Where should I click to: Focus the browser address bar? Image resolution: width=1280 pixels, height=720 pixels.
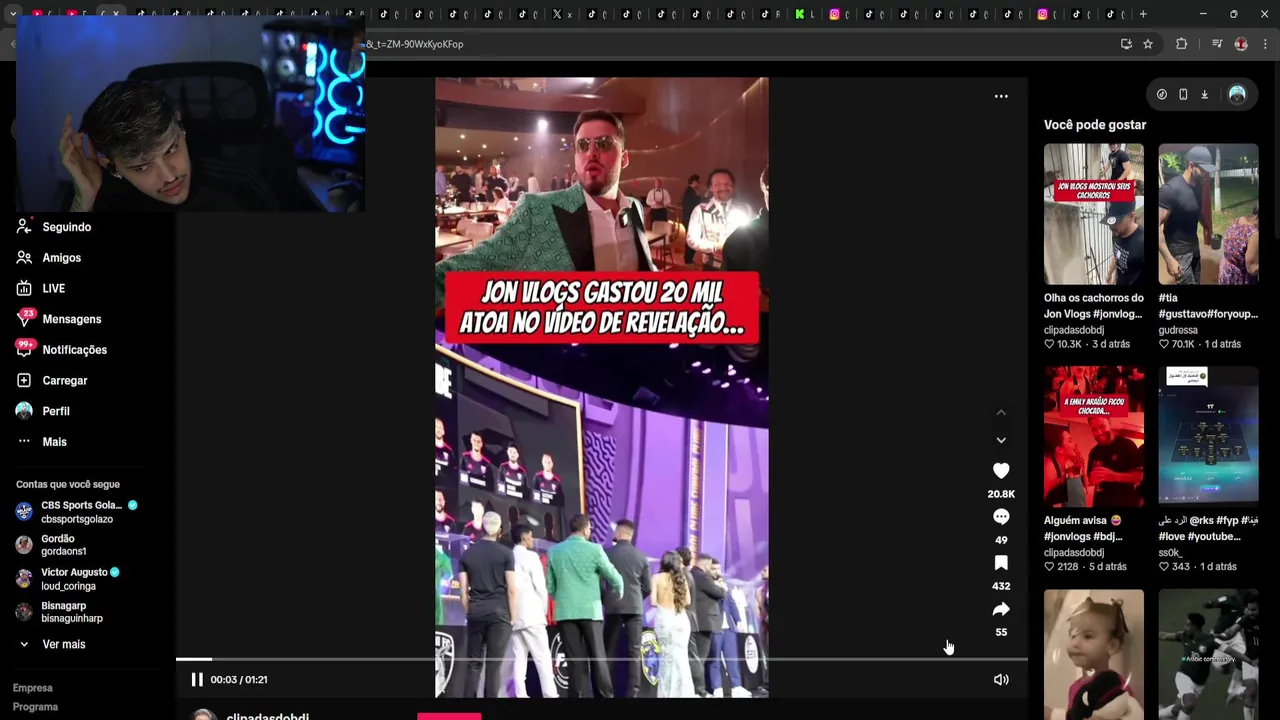(740, 44)
